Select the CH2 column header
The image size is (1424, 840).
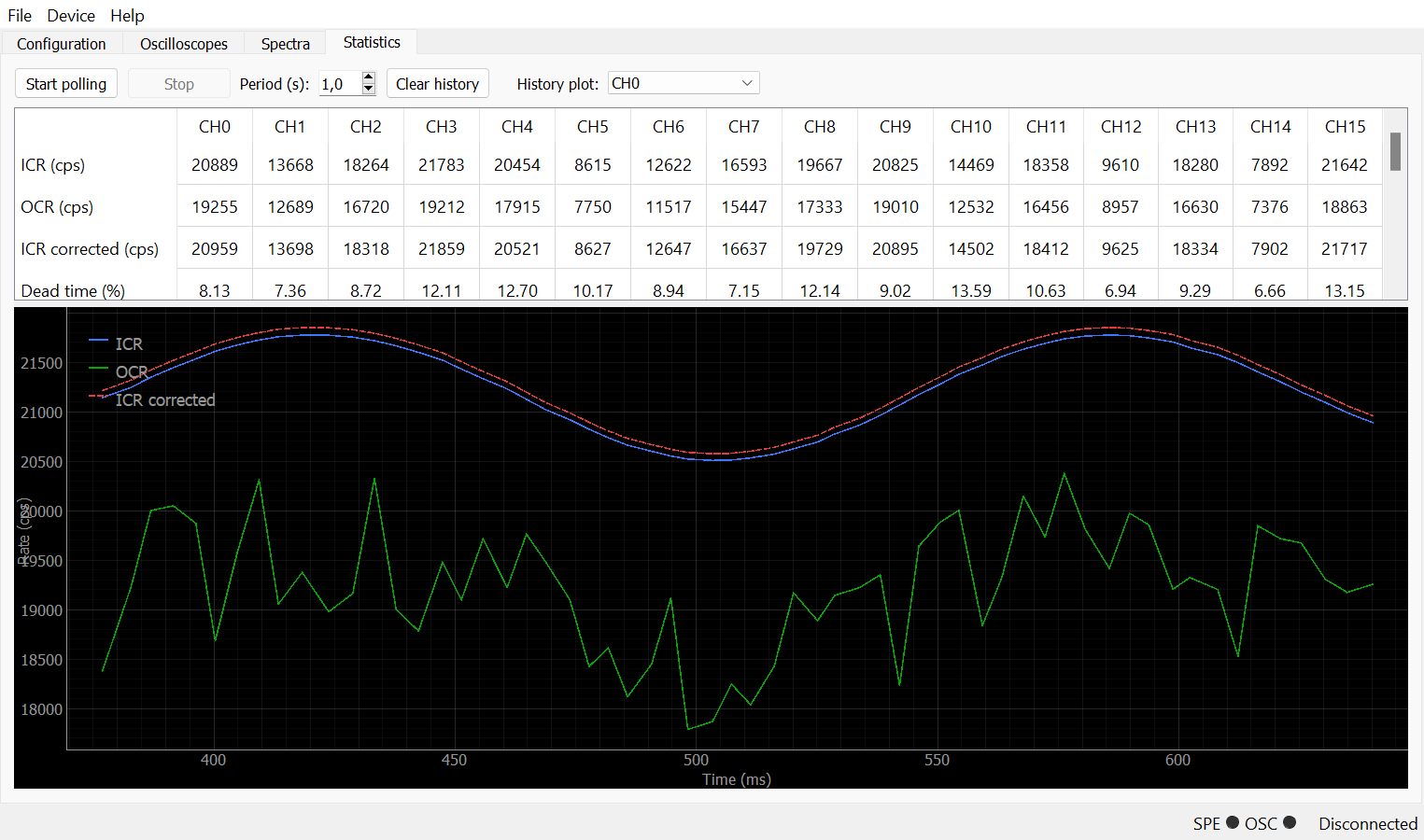point(366,126)
